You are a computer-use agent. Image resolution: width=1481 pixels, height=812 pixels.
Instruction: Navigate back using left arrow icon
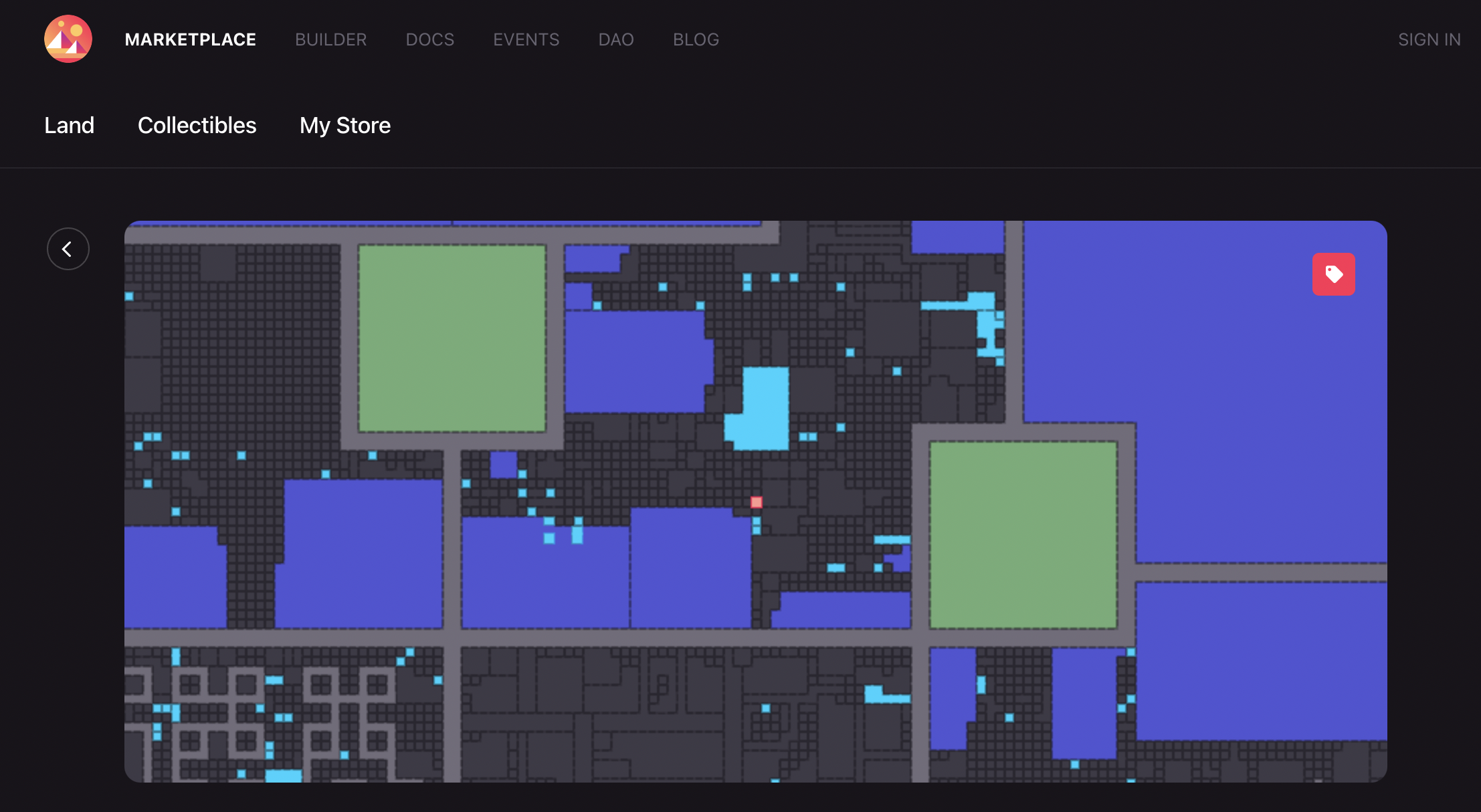pos(67,248)
